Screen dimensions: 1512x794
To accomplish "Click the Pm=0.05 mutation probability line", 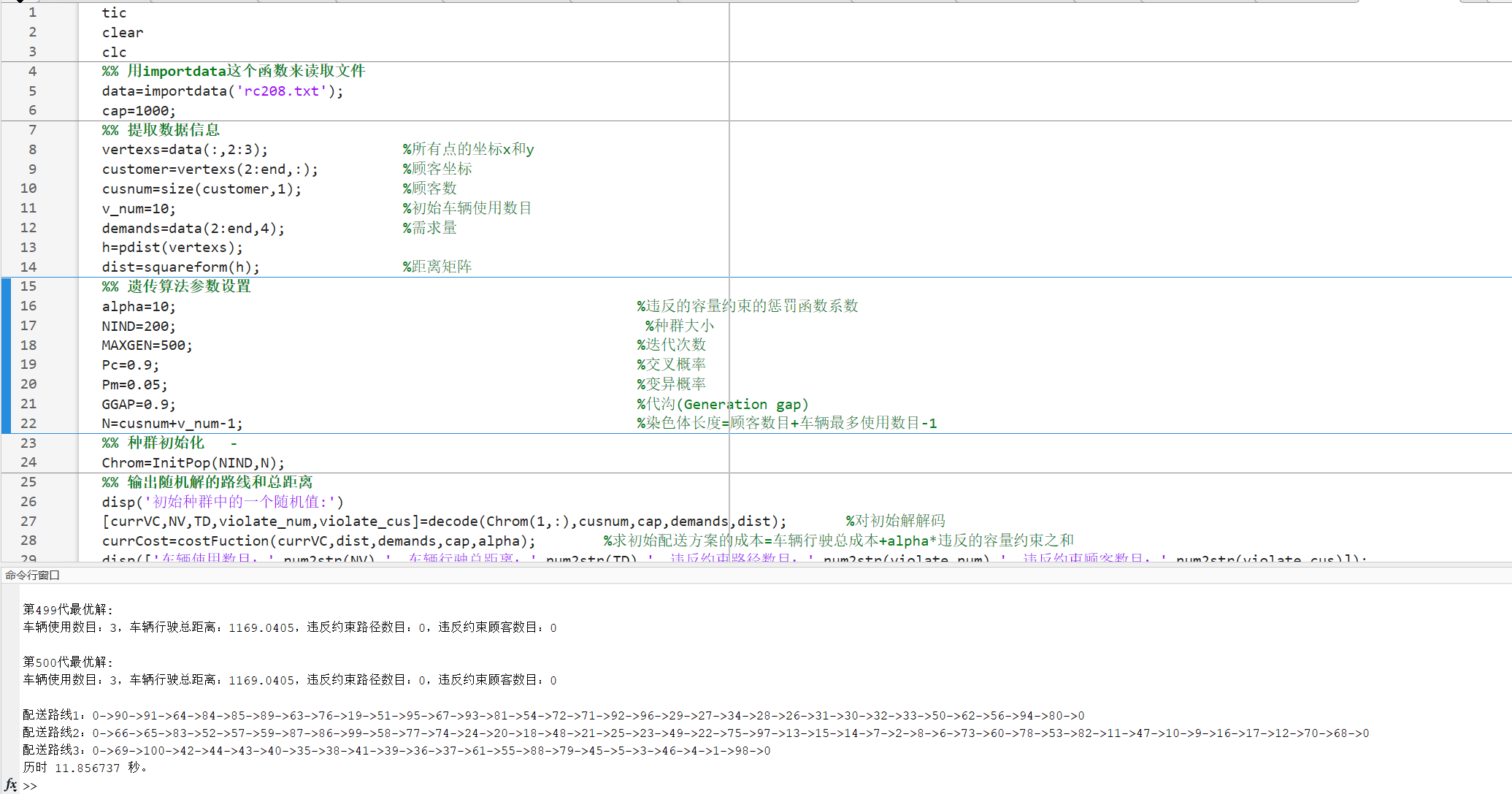I will coord(134,384).
